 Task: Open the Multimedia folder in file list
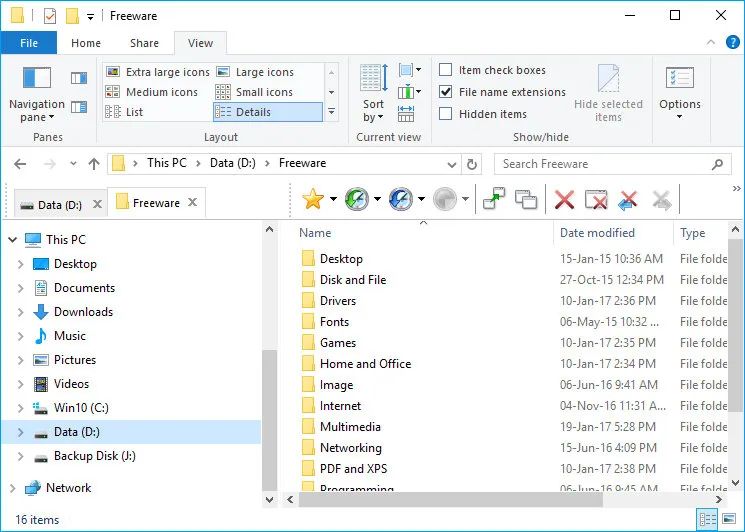pos(350,427)
